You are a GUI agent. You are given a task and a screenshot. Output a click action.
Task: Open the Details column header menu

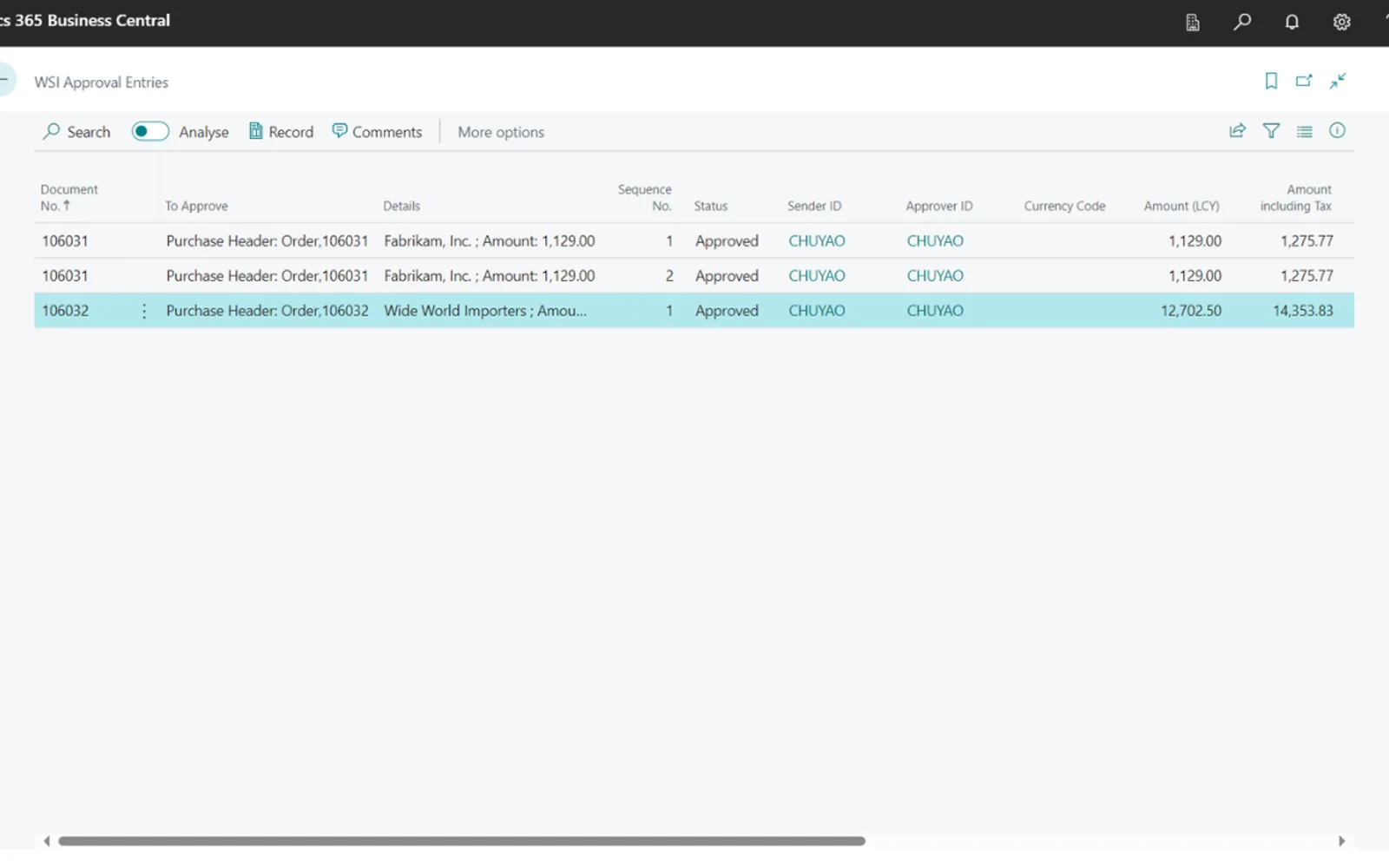tap(401, 207)
